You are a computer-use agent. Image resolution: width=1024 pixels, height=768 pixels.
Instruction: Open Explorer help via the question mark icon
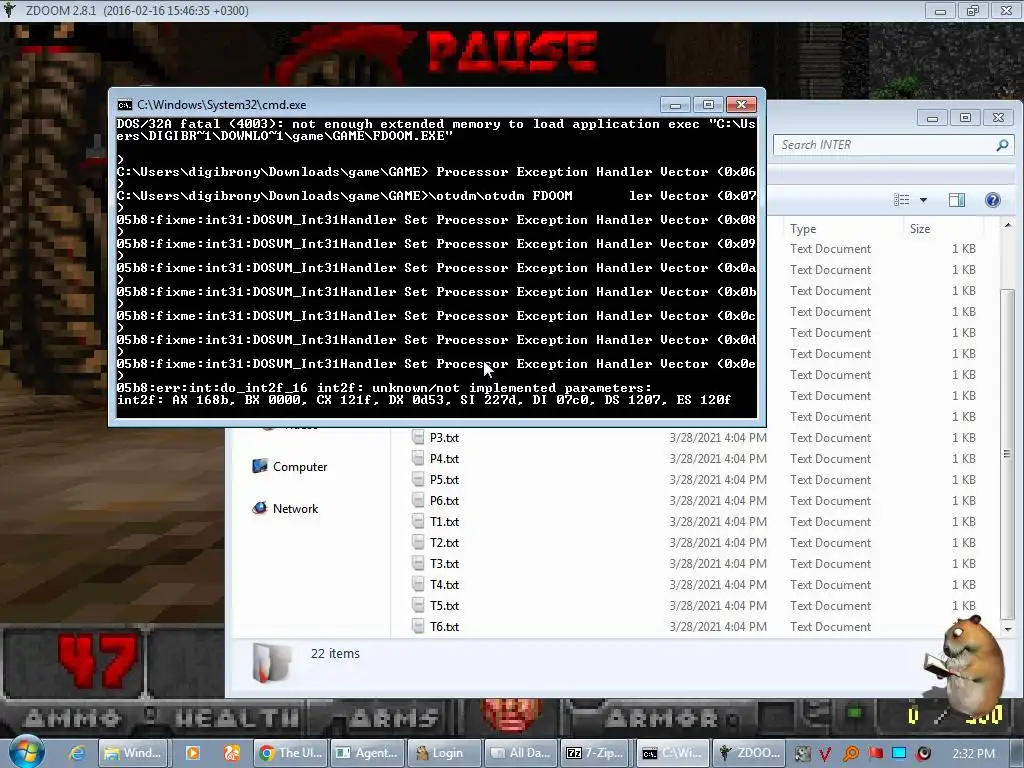point(993,200)
